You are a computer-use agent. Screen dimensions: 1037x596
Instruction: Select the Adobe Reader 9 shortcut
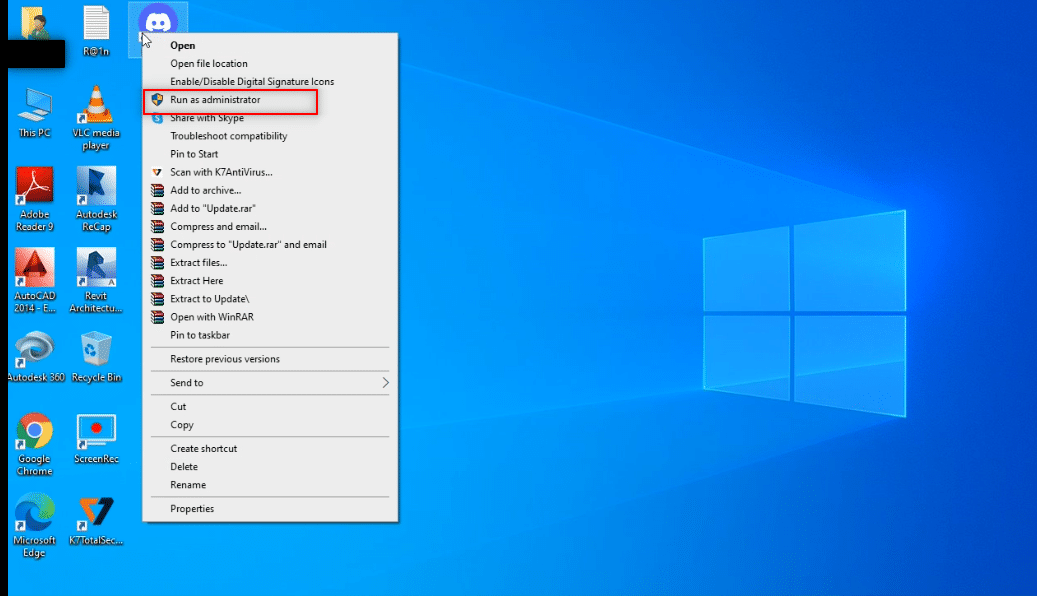34,198
